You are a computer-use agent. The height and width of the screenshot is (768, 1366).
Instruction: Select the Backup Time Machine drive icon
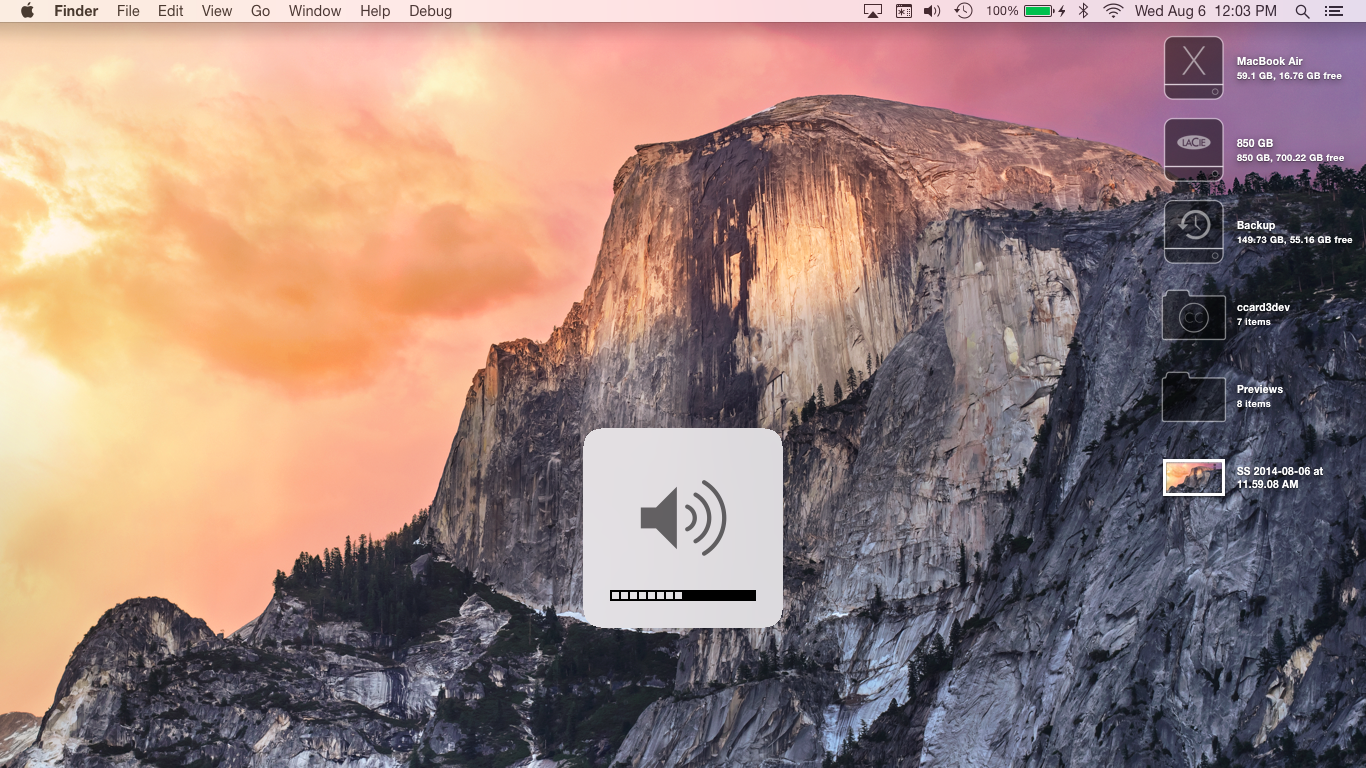click(x=1194, y=232)
